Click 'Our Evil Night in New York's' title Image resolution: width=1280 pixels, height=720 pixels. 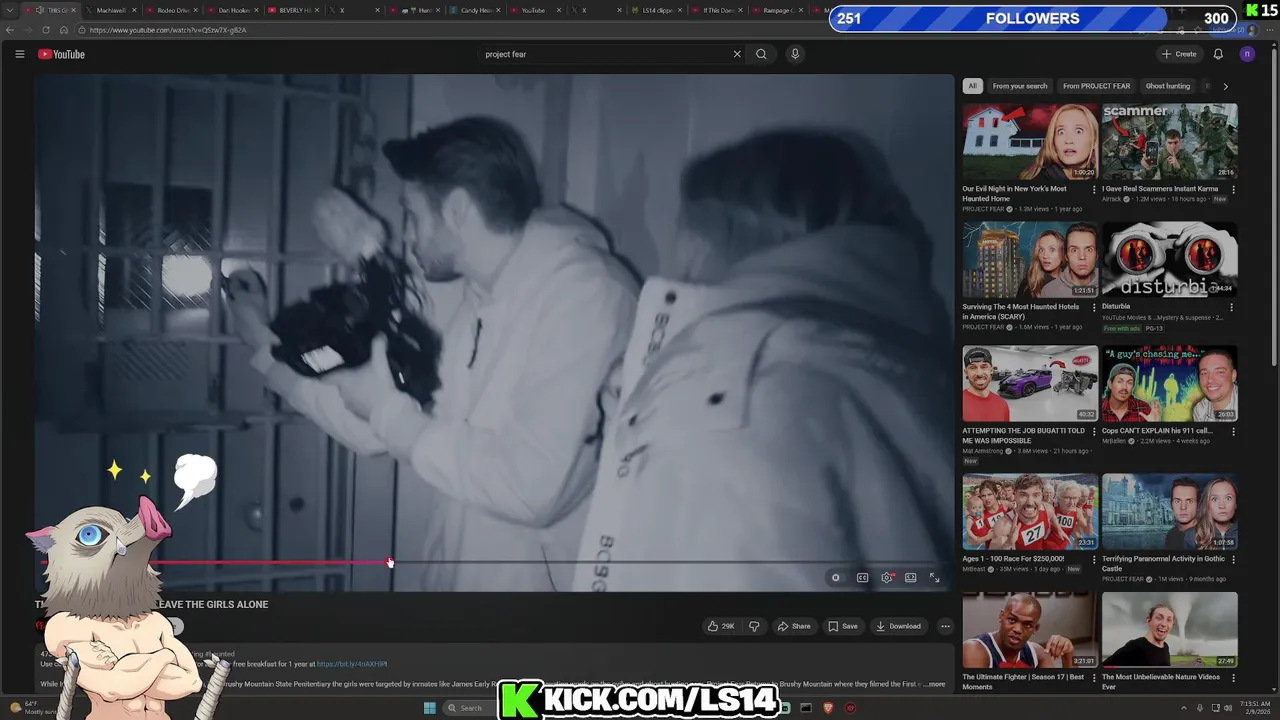click(1014, 193)
